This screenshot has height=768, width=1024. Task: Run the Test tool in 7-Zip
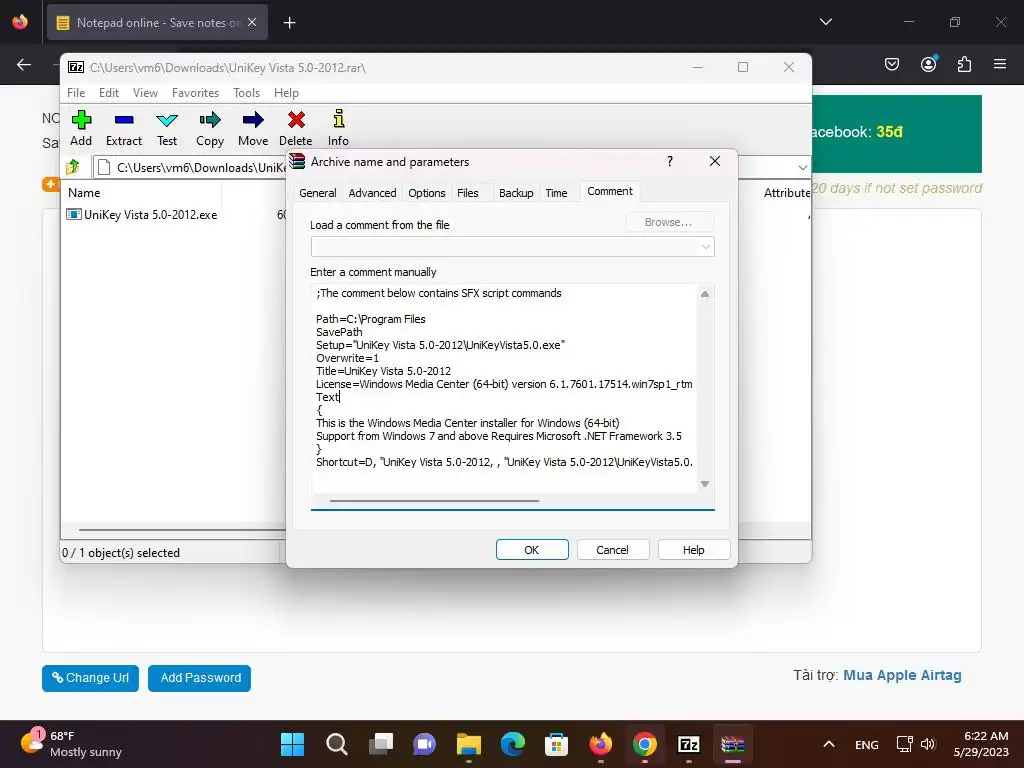tap(167, 128)
